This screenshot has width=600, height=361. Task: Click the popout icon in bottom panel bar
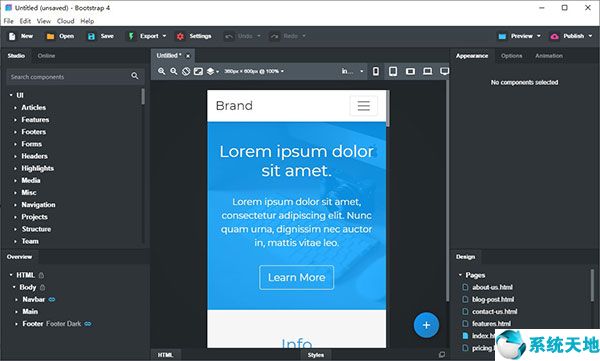pos(442,355)
